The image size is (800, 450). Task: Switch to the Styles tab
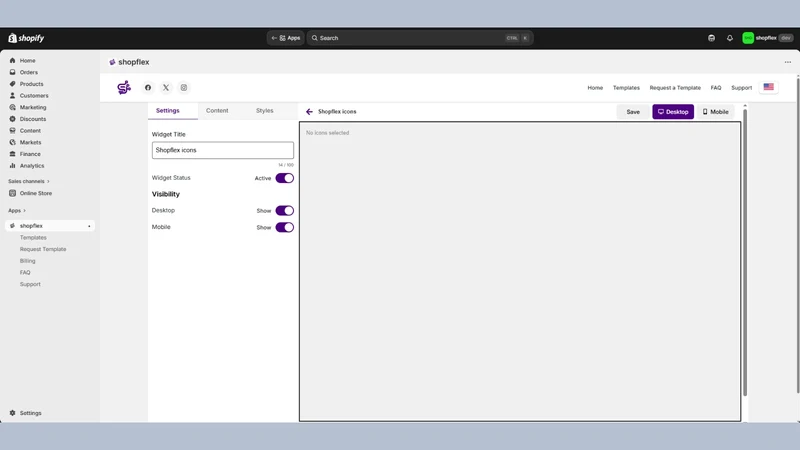click(x=264, y=111)
